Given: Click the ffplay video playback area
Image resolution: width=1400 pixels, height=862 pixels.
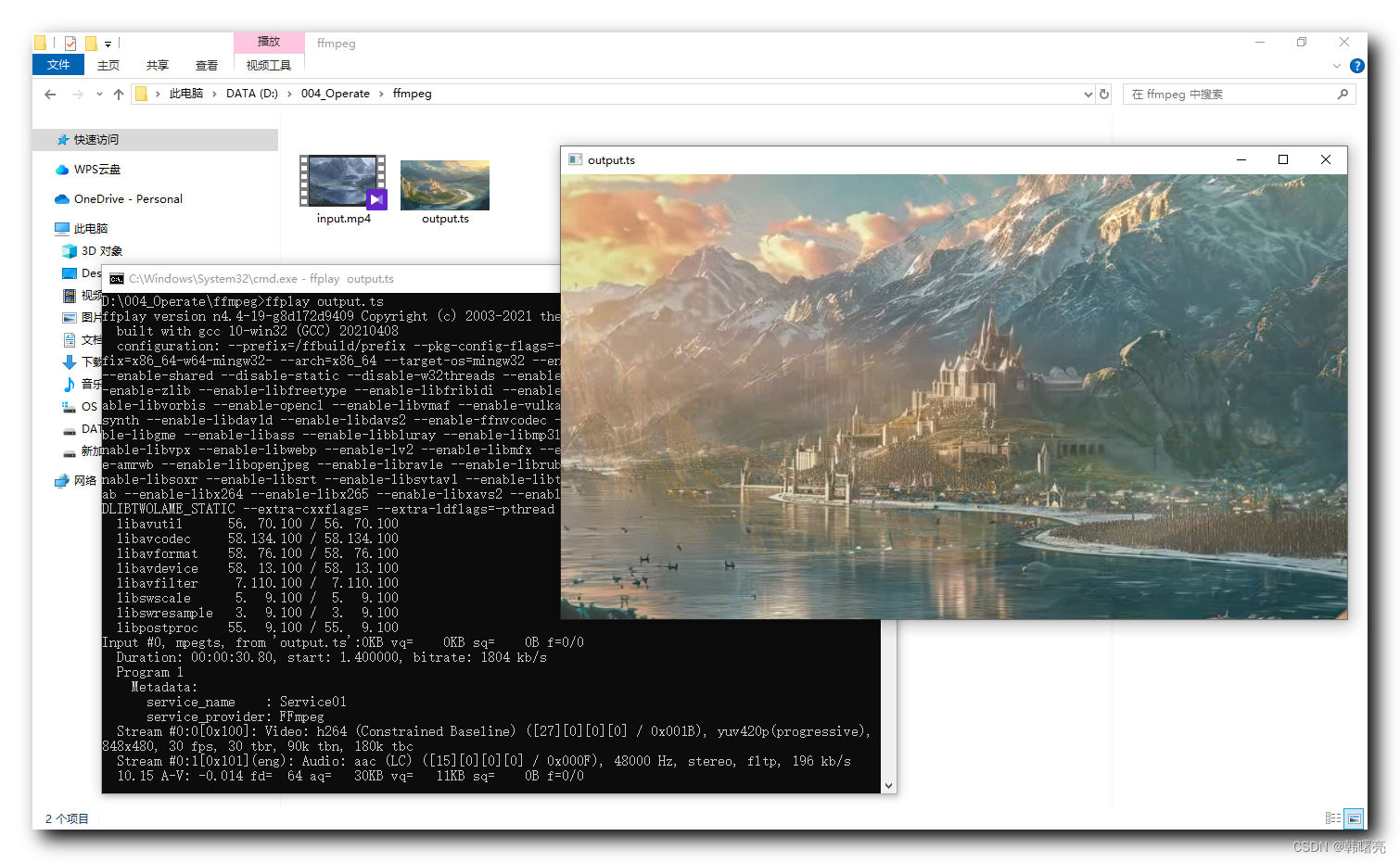Looking at the screenshot, I should click(954, 397).
